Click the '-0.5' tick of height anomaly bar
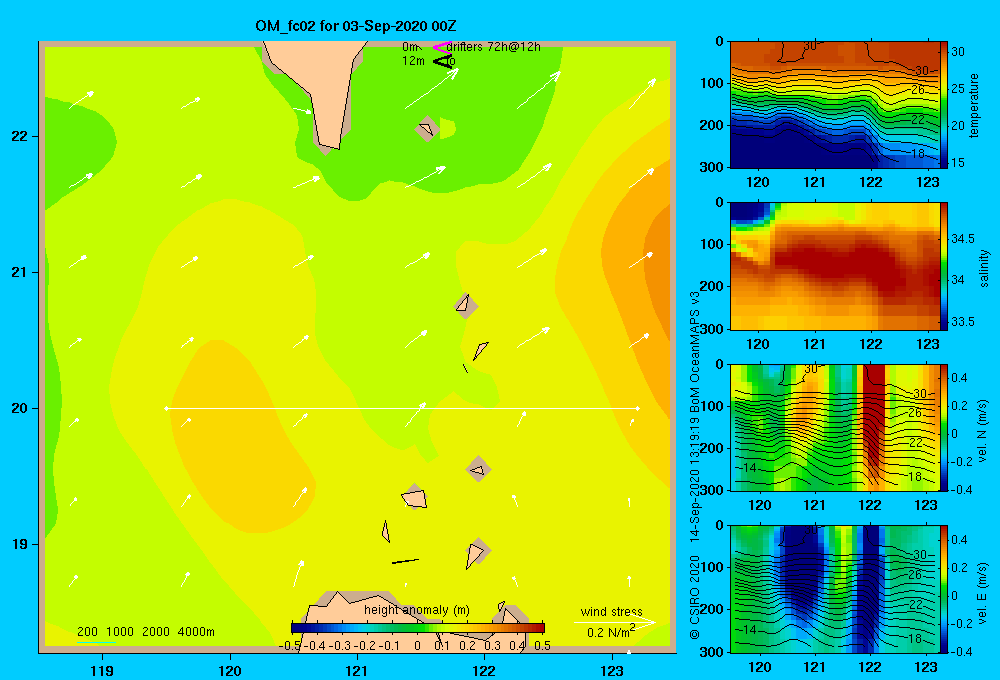Screen dimensions: 1000x680 point(289,646)
